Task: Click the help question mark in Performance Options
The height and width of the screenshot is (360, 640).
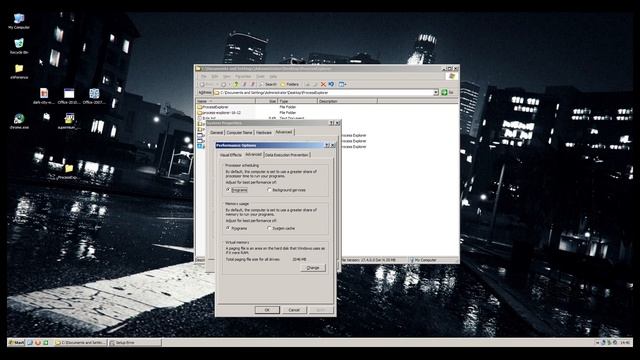Action: [x=327, y=145]
